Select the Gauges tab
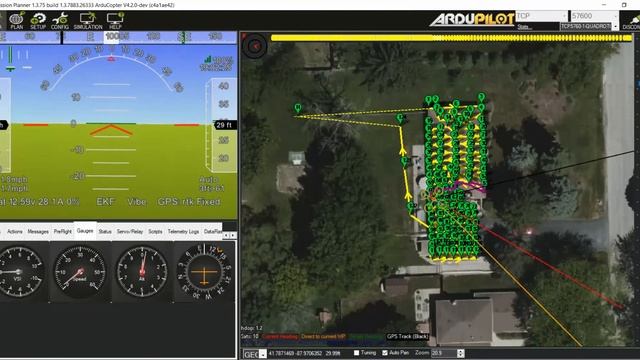 click(x=85, y=231)
